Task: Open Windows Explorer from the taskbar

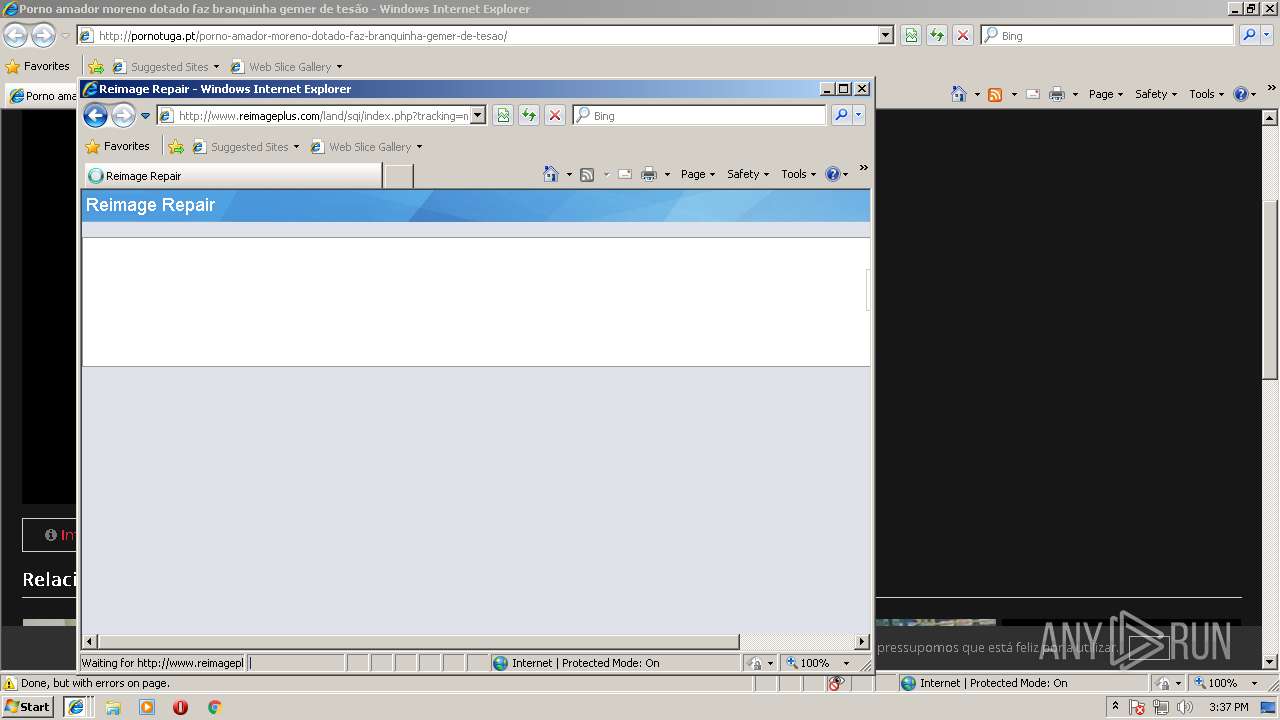Action: (x=113, y=707)
